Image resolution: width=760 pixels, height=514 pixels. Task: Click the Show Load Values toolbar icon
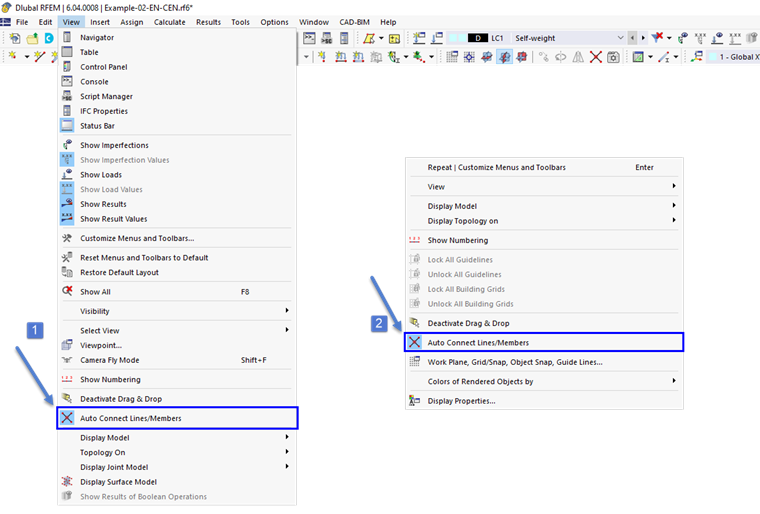[735, 38]
